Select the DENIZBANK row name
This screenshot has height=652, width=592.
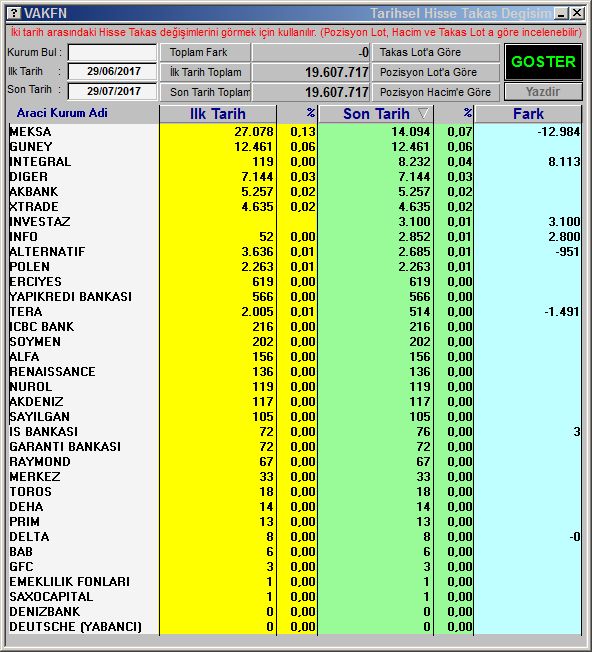point(44,612)
